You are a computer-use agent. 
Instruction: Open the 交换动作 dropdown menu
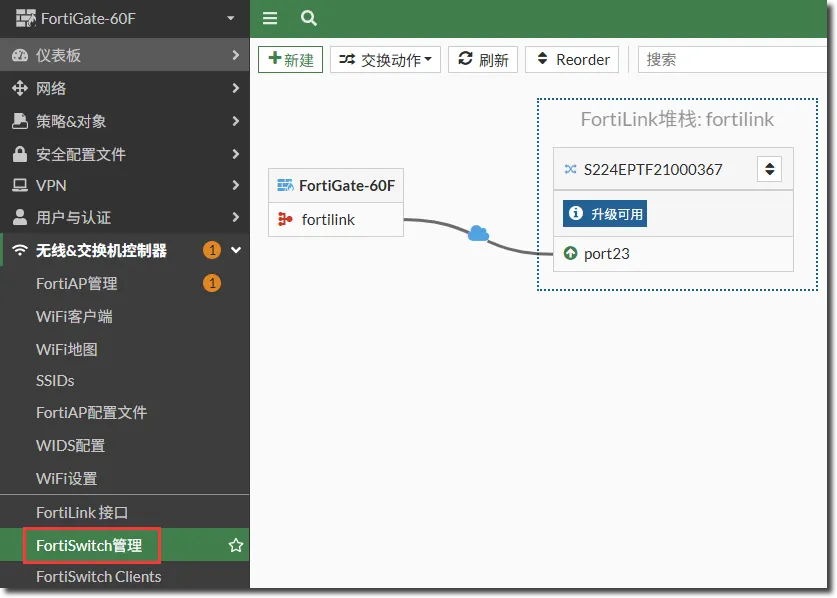[x=385, y=60]
